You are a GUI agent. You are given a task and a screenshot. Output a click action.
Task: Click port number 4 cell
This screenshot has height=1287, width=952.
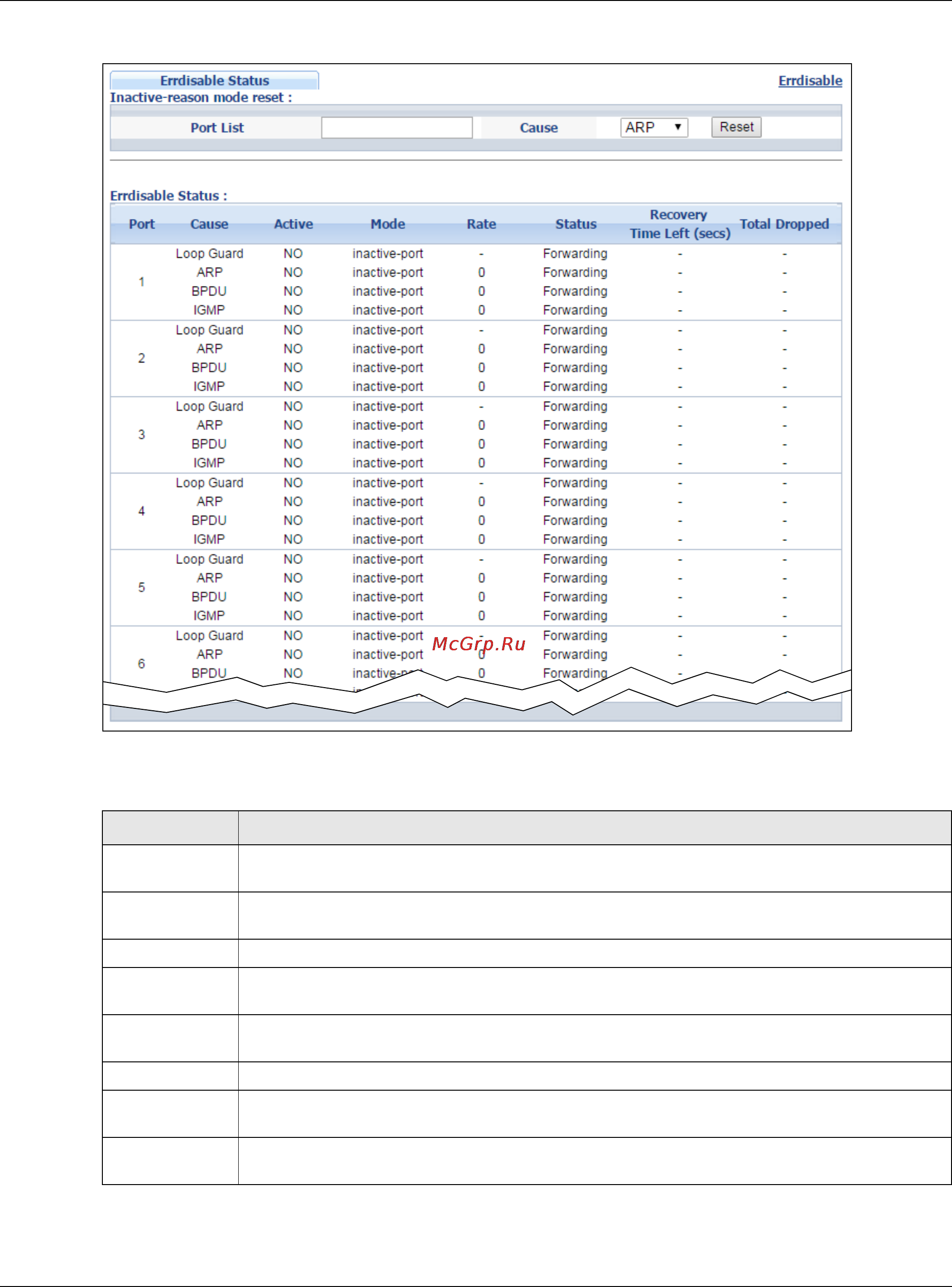141,511
